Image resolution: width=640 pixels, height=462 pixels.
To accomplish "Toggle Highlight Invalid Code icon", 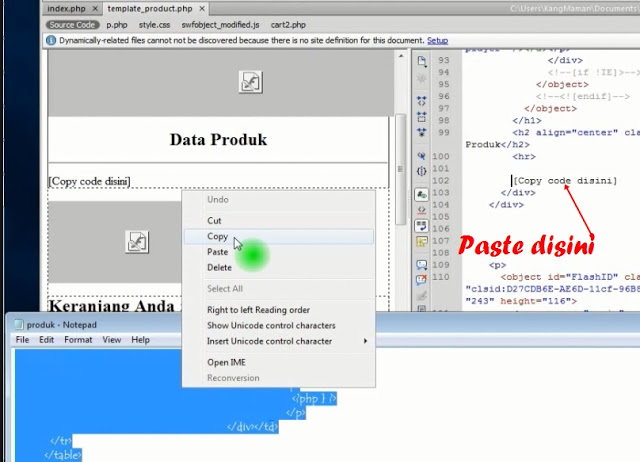I will click(422, 211).
